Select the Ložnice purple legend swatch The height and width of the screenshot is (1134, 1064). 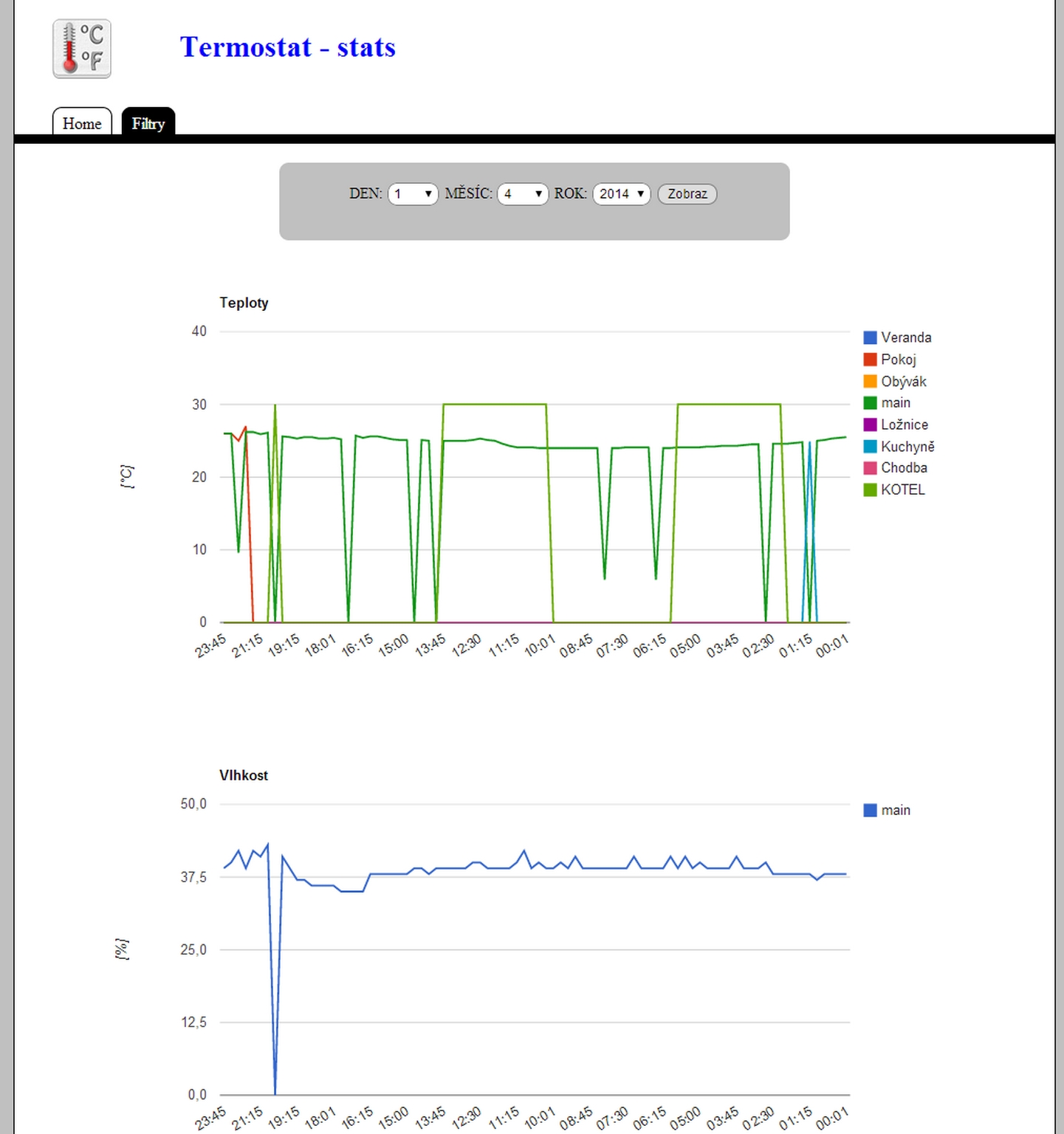[870, 425]
